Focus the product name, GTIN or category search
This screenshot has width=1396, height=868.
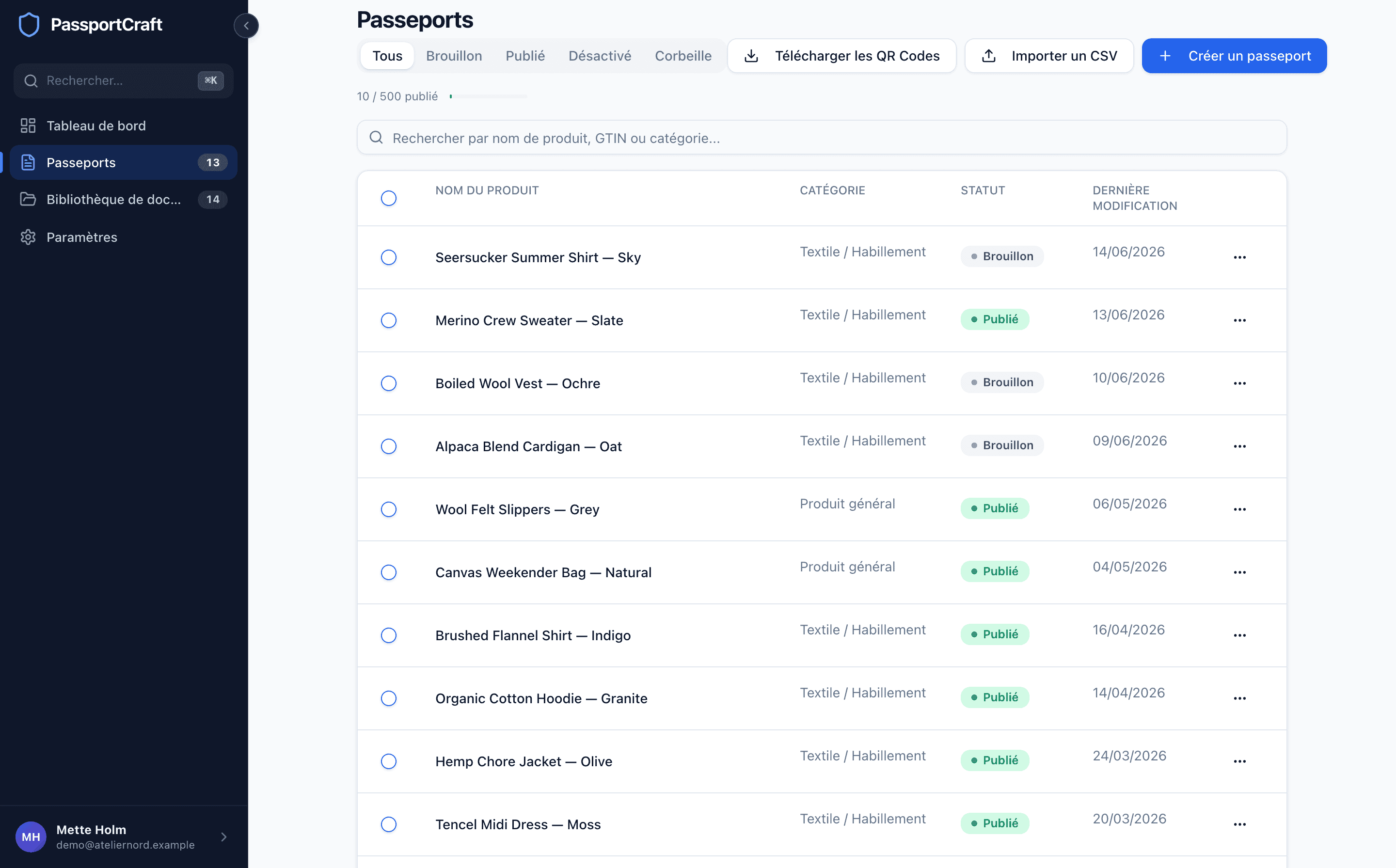click(x=822, y=137)
